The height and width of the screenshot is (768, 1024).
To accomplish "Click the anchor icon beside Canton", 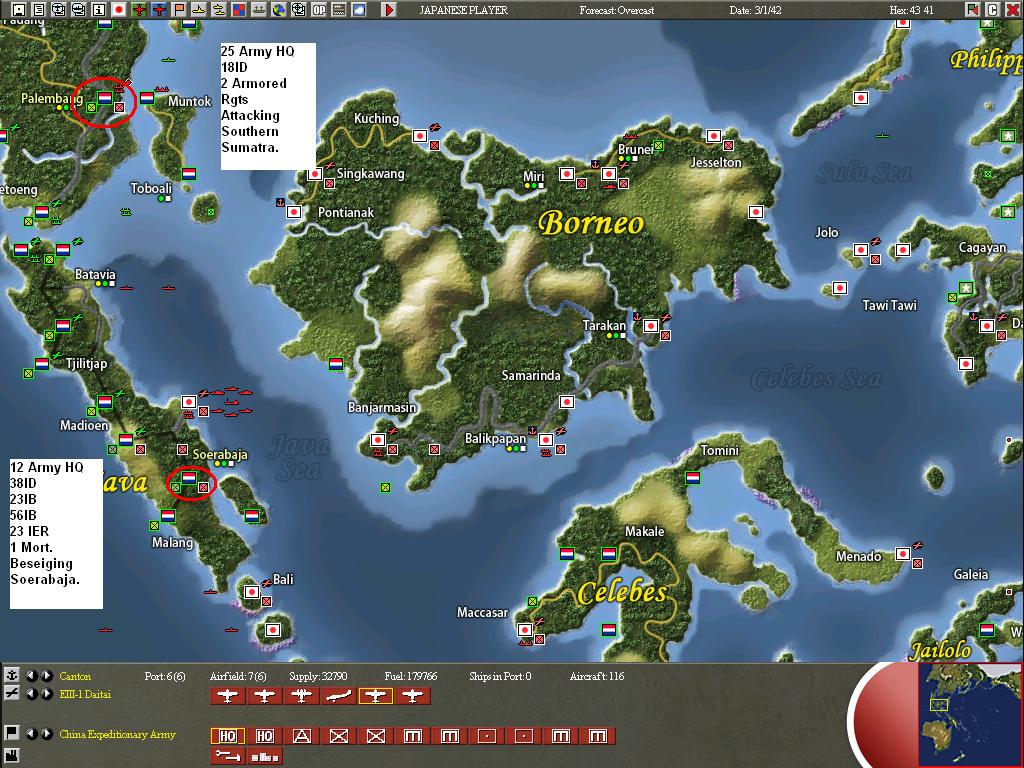I will pyautogui.click(x=11, y=676).
